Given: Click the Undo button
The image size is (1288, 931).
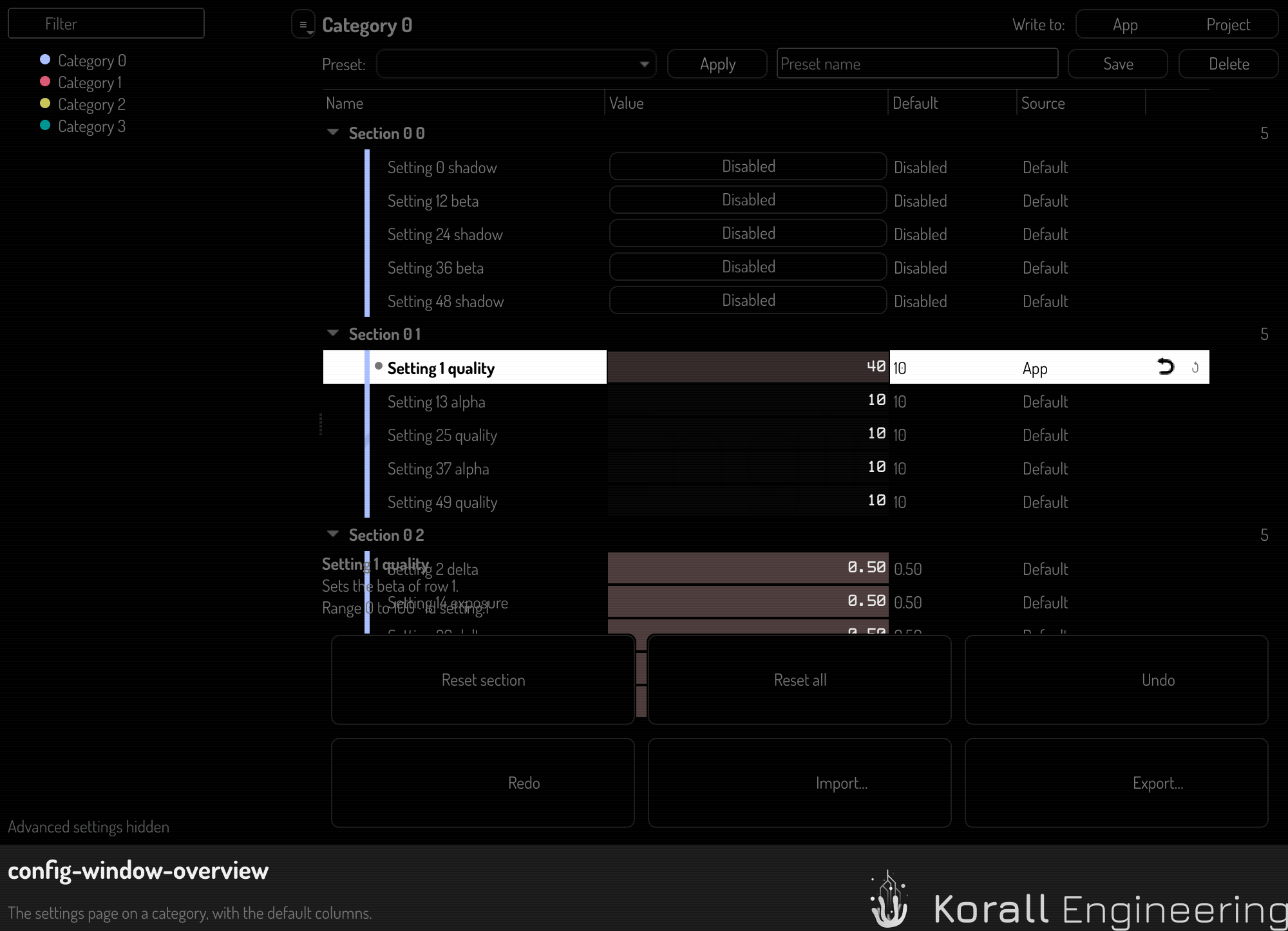Looking at the screenshot, I should click(x=1117, y=680).
